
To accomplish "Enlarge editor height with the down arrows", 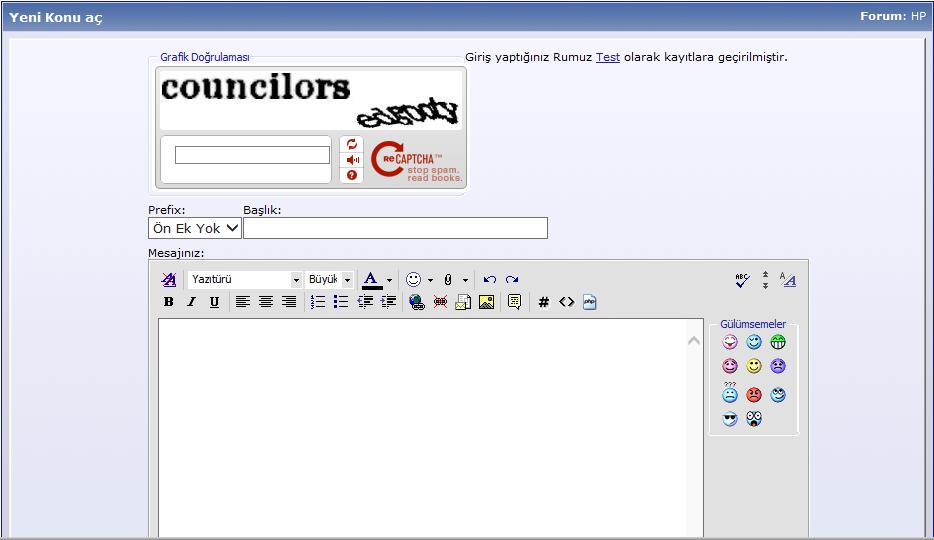I will 765,285.
